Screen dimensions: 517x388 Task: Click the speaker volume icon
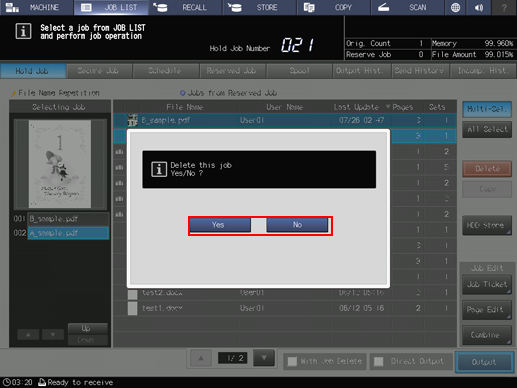coord(479,7)
